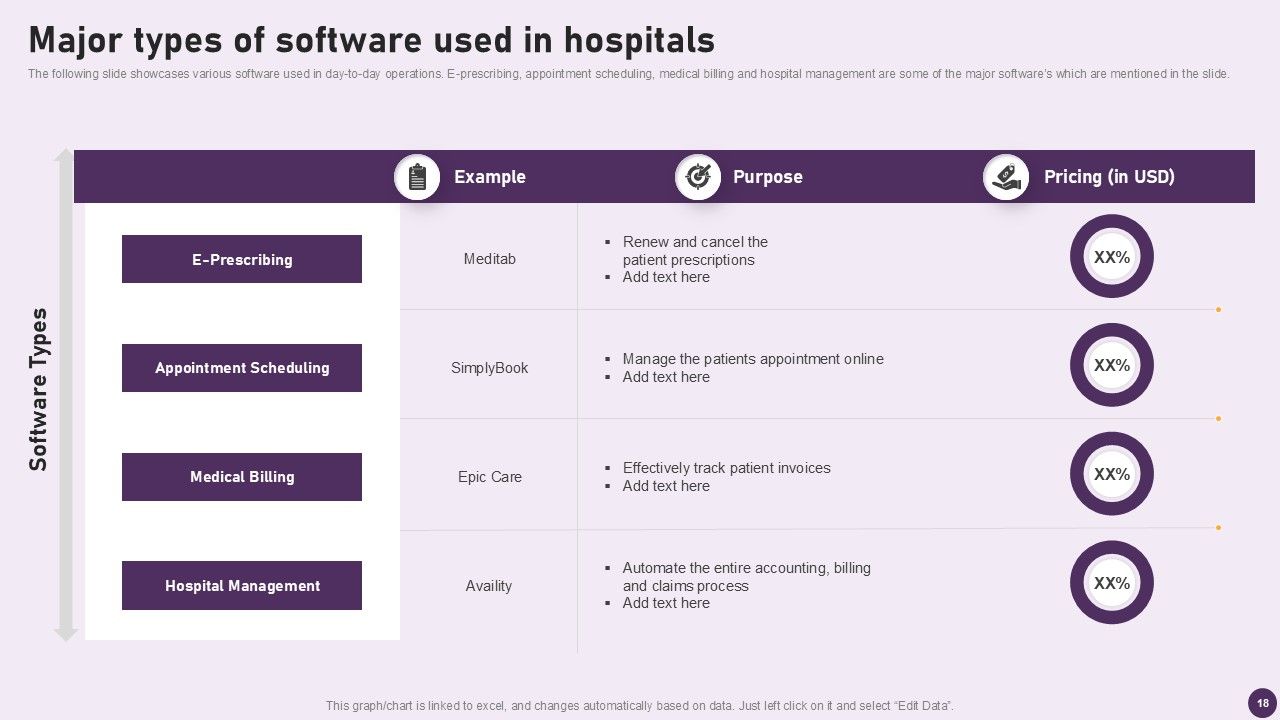Click the slide number 18 badge
Screen dimensions: 1280x720
pos(1262,703)
